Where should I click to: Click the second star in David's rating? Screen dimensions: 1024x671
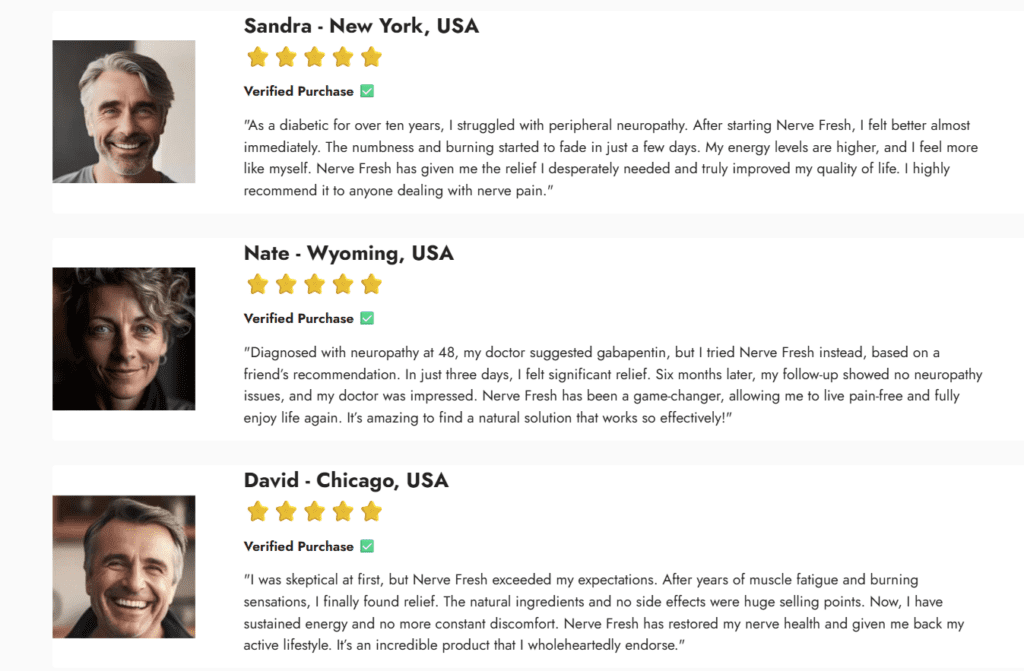tap(286, 512)
